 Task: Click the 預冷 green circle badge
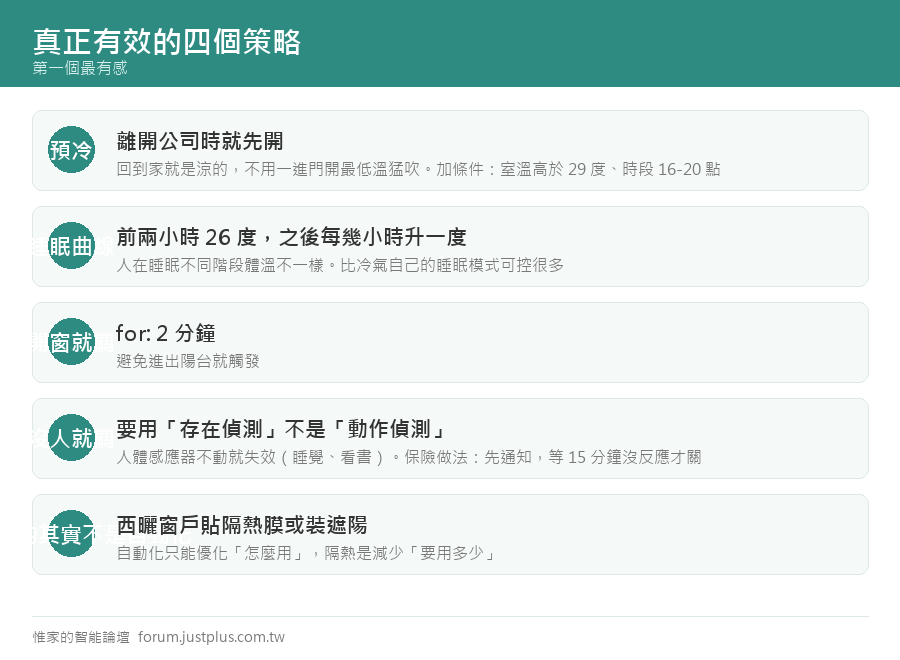pos(71,150)
